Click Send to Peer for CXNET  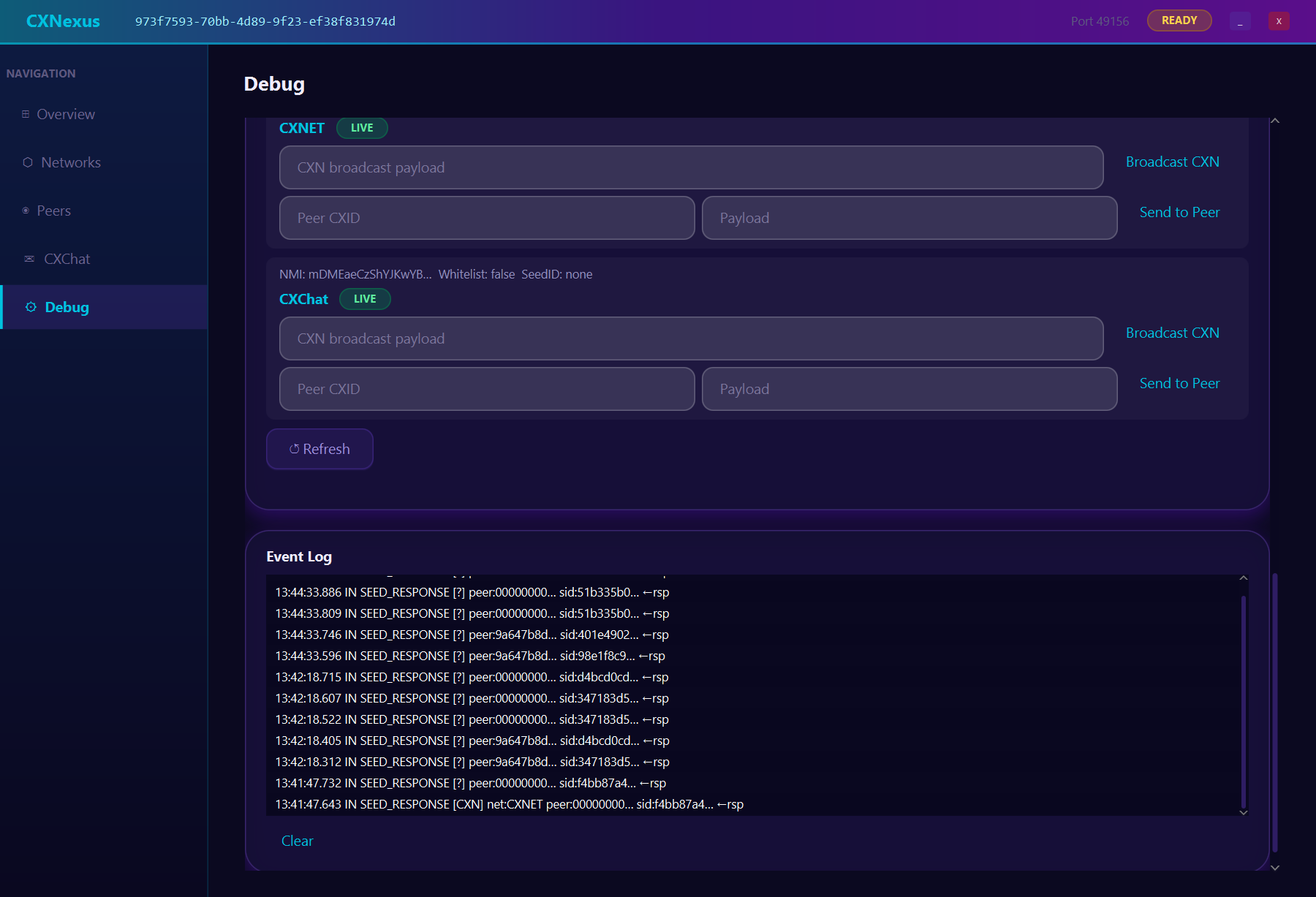(x=1179, y=212)
